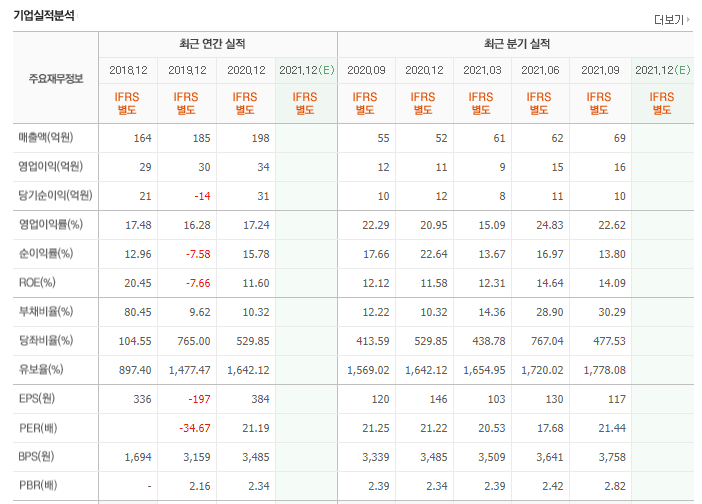Click the BPS value 1,694
The height and width of the screenshot is (504, 702).
click(138, 457)
